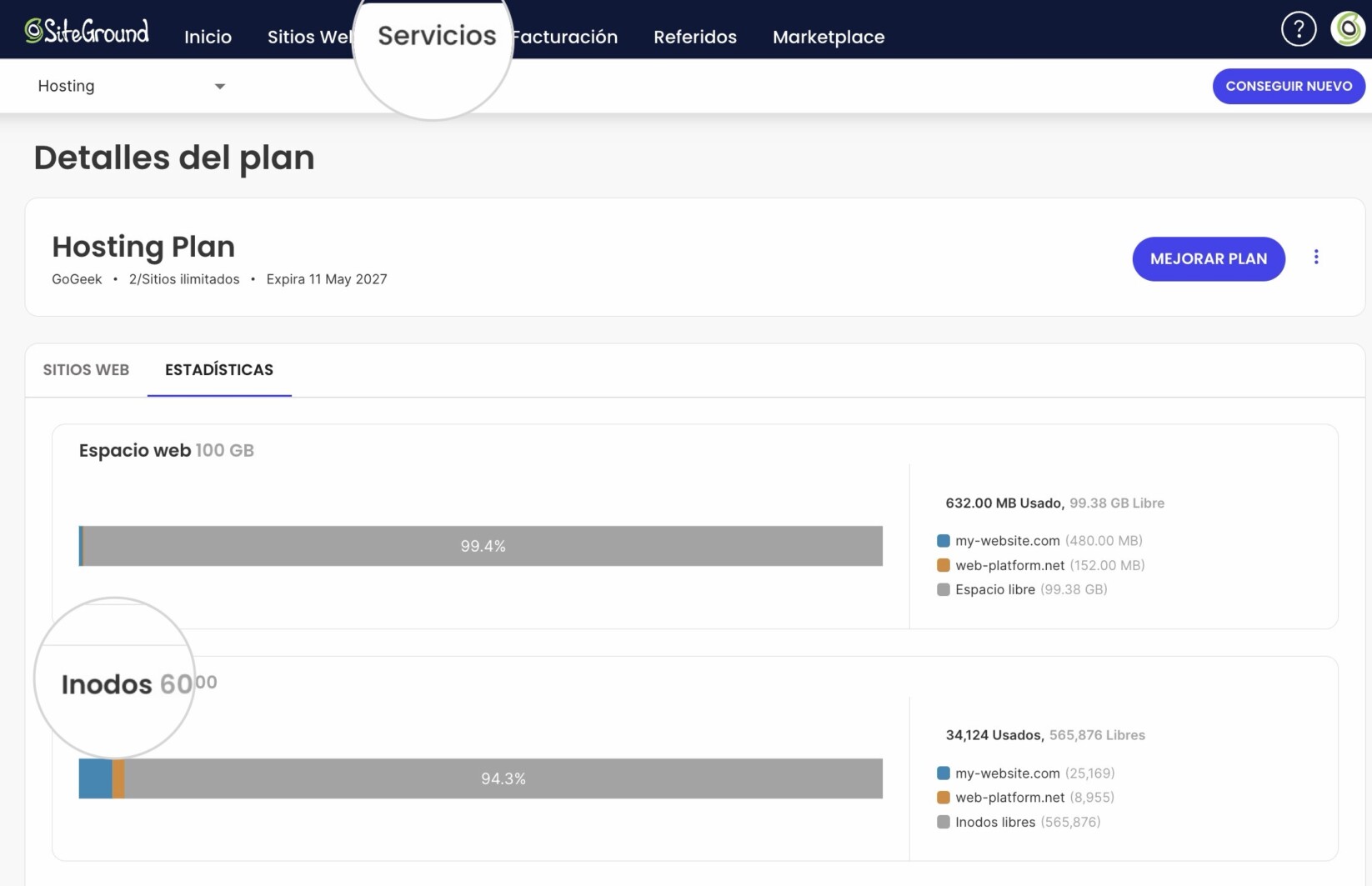Click the 'Espacio web 100 GB' heading
The width and height of the screenshot is (1372, 886).
pos(167,450)
